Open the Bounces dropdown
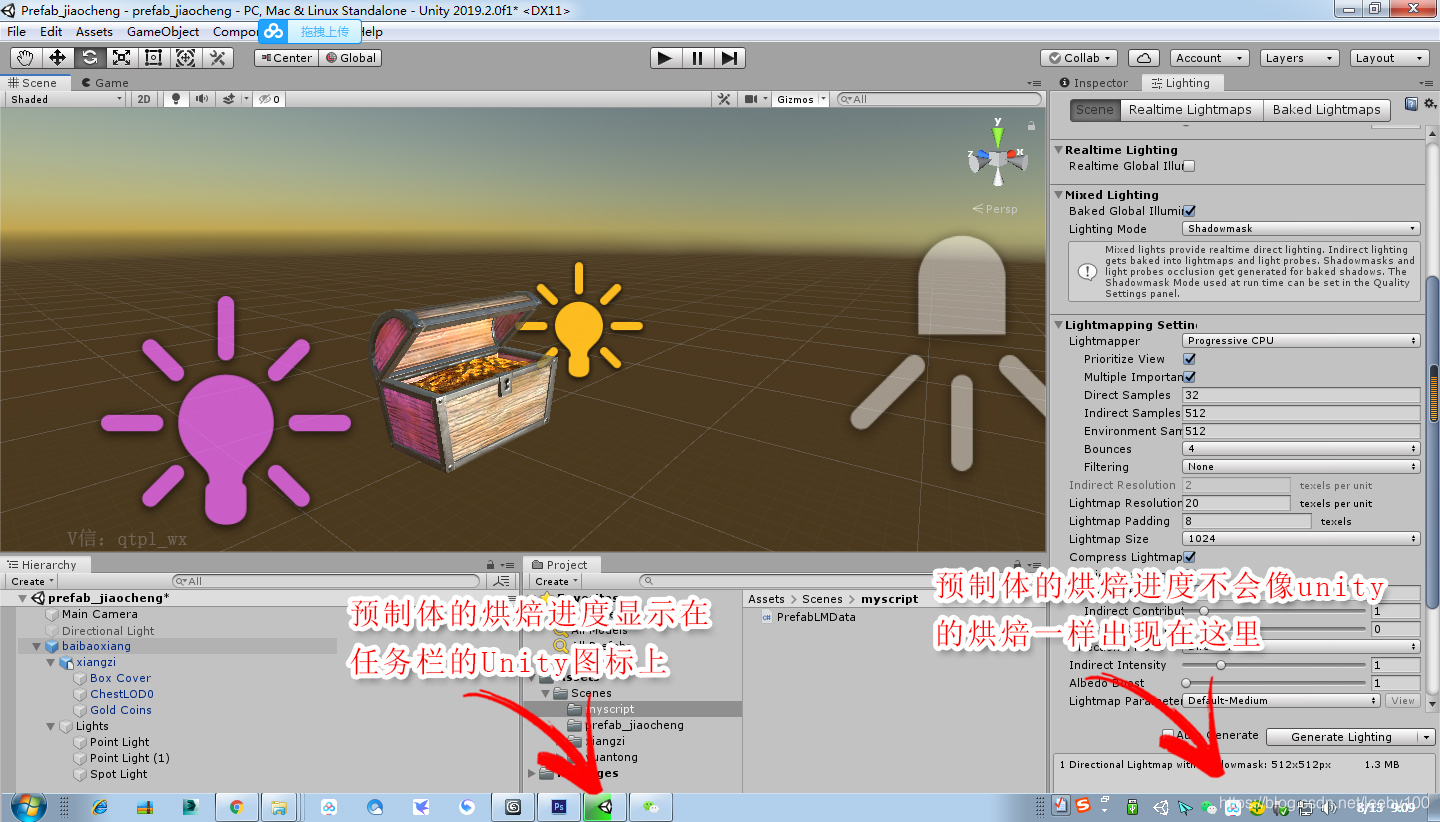 tap(1301, 449)
